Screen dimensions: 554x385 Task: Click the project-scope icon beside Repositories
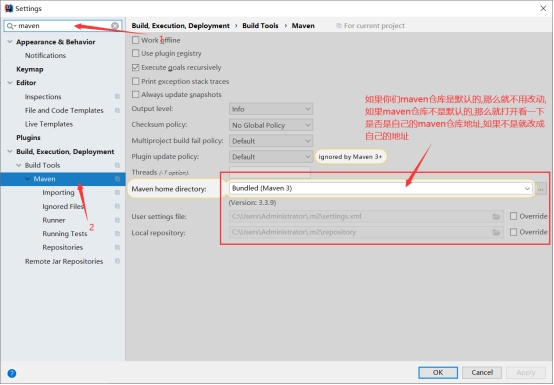117,247
